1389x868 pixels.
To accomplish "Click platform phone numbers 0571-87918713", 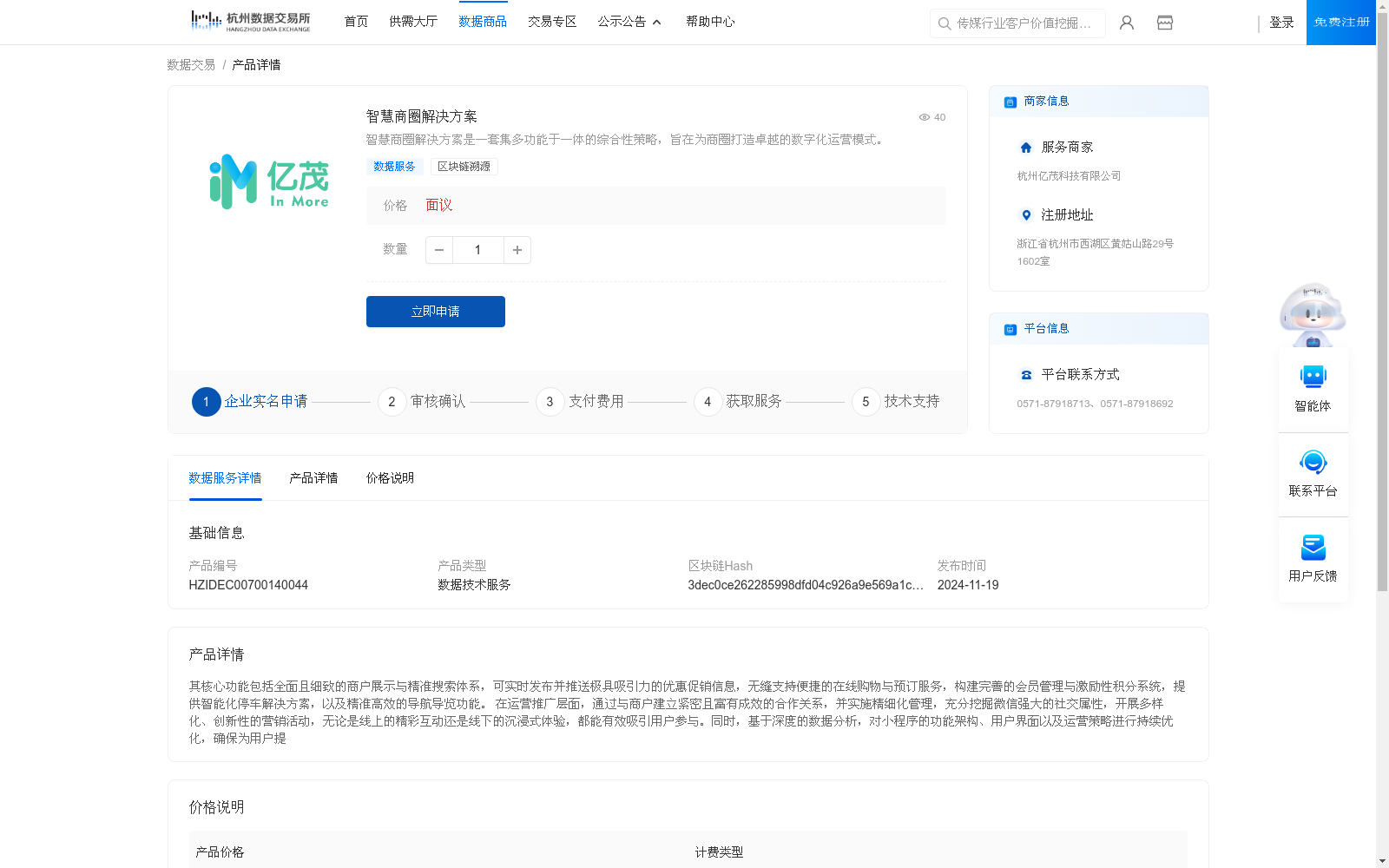I will [1095, 404].
